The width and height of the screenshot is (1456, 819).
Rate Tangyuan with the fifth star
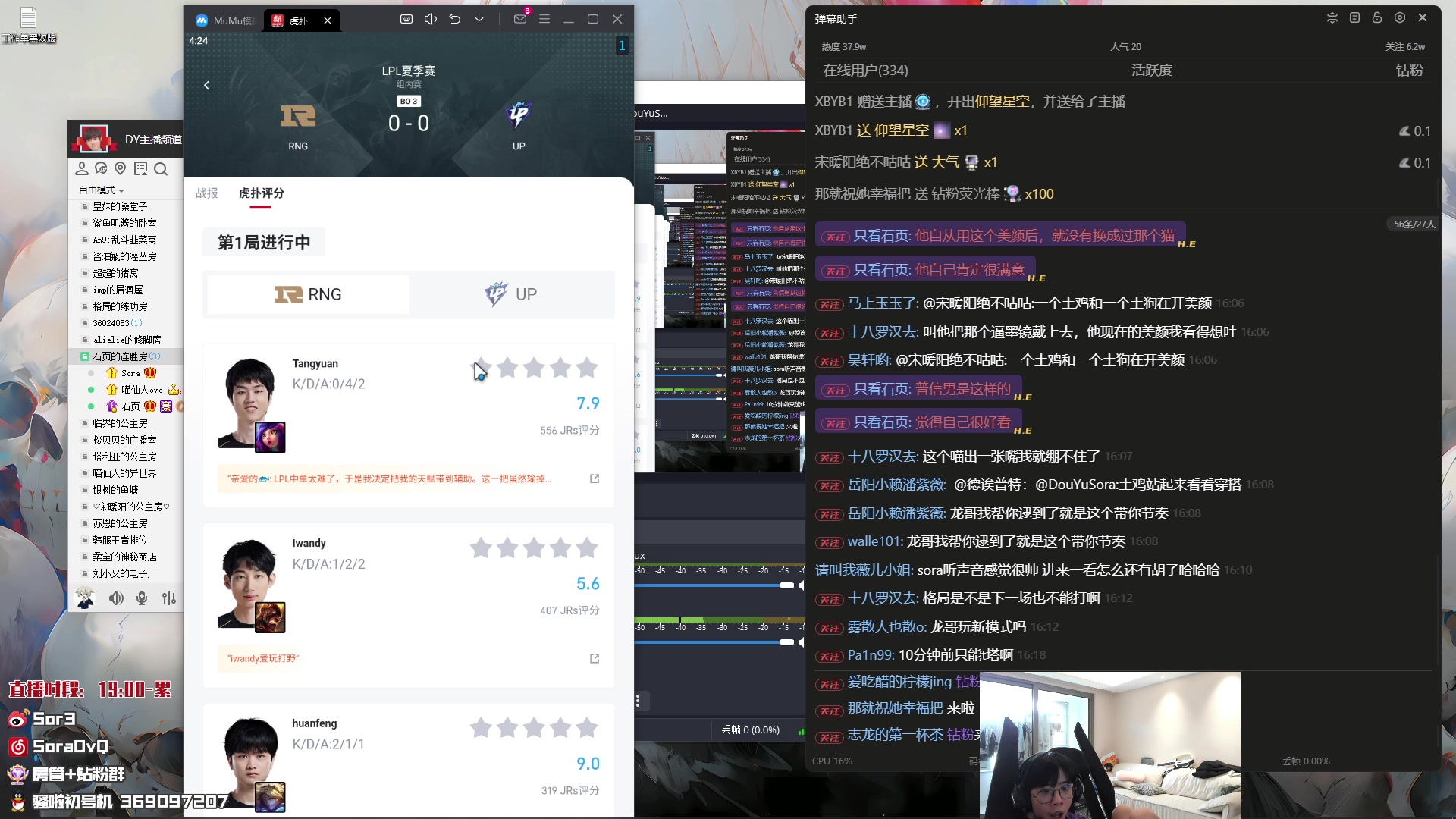587,369
